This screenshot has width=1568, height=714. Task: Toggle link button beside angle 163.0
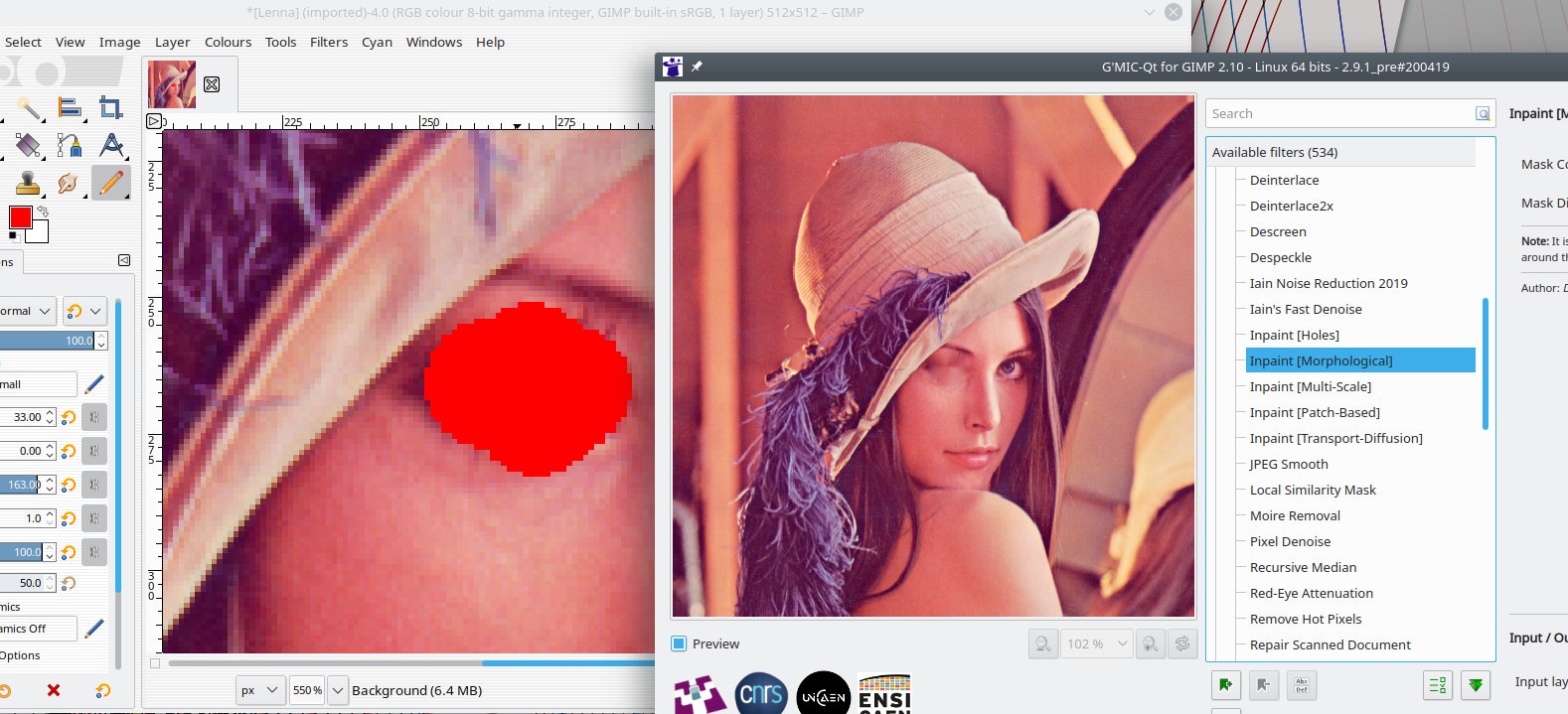(x=94, y=485)
